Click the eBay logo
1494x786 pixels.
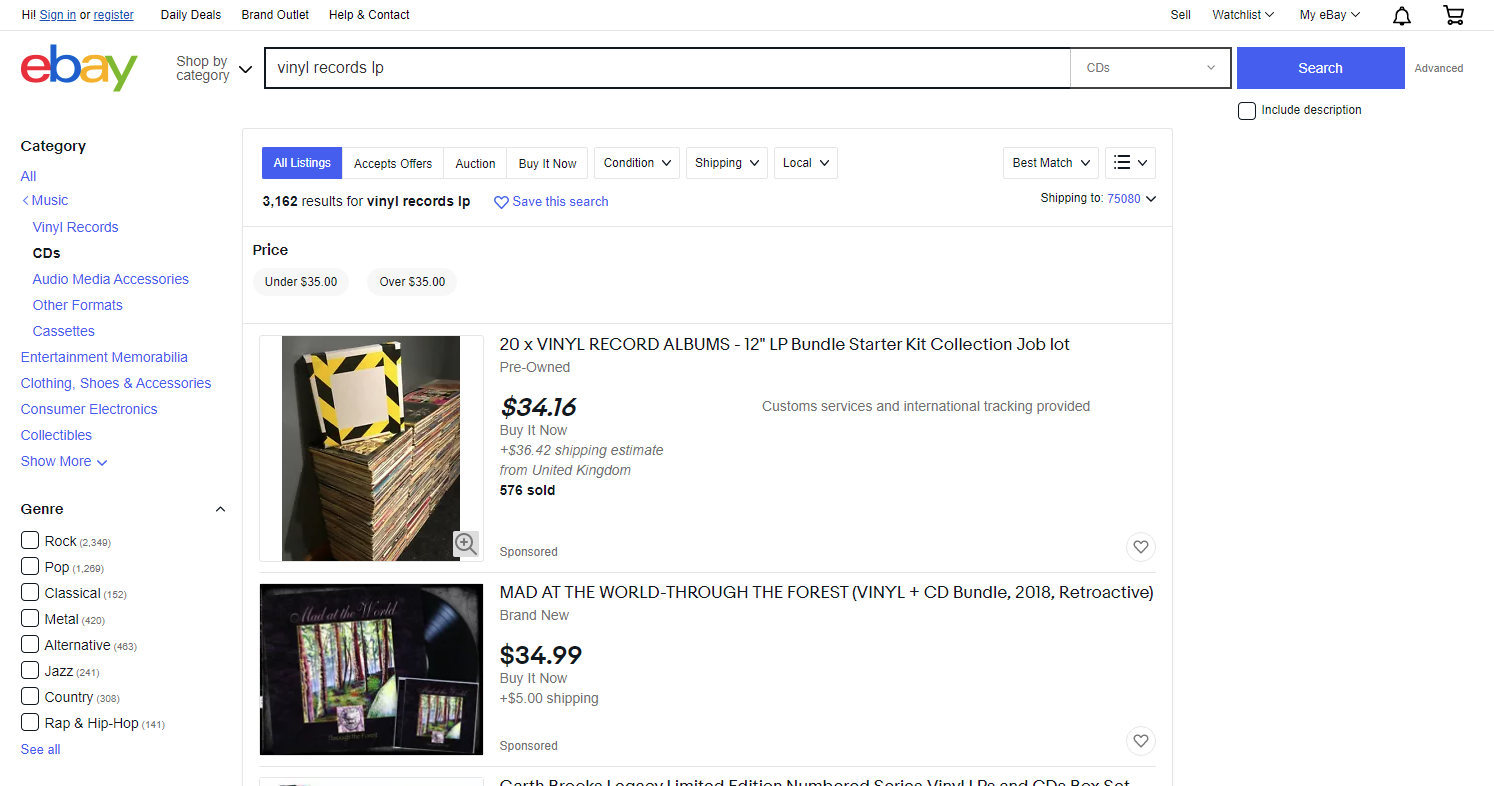(79, 68)
